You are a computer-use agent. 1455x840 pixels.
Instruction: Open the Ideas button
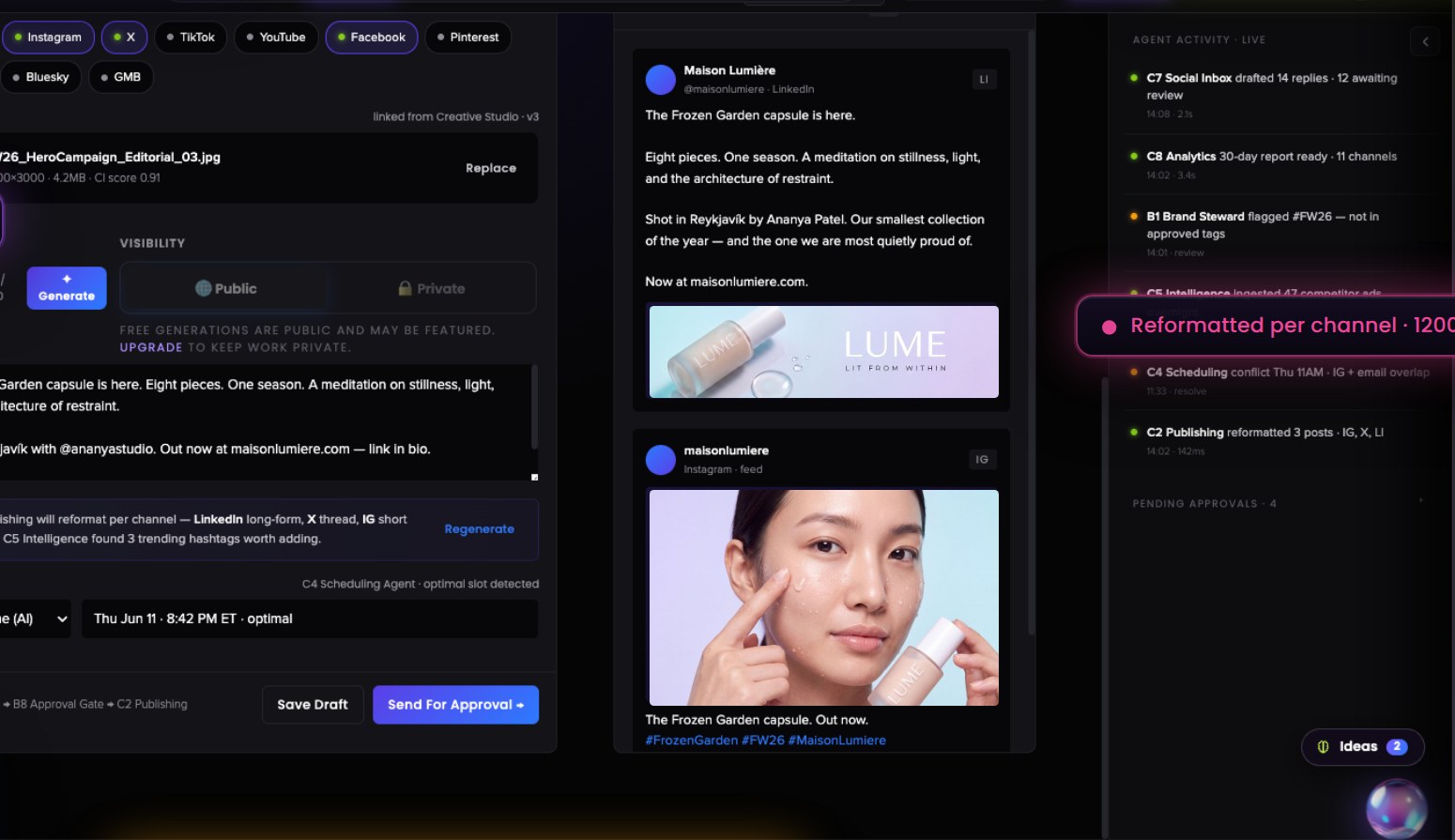1363,747
